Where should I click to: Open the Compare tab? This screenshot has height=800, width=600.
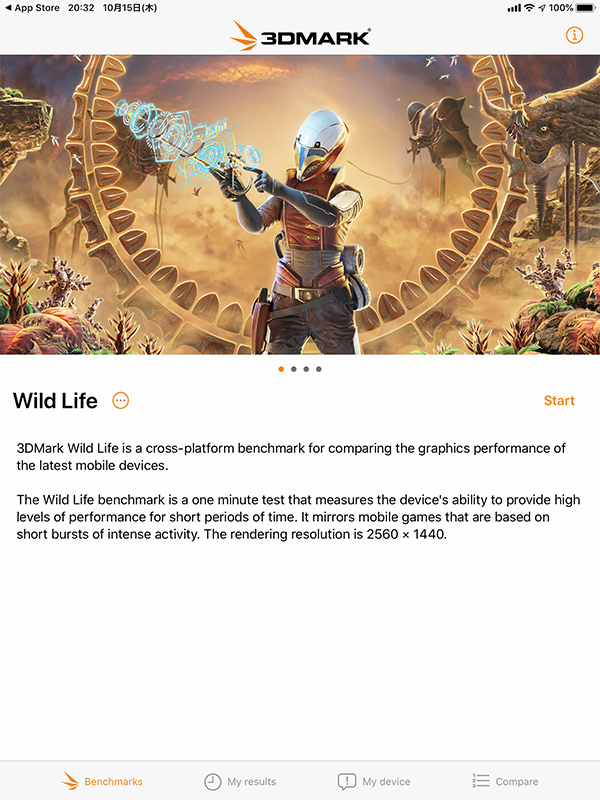click(505, 781)
